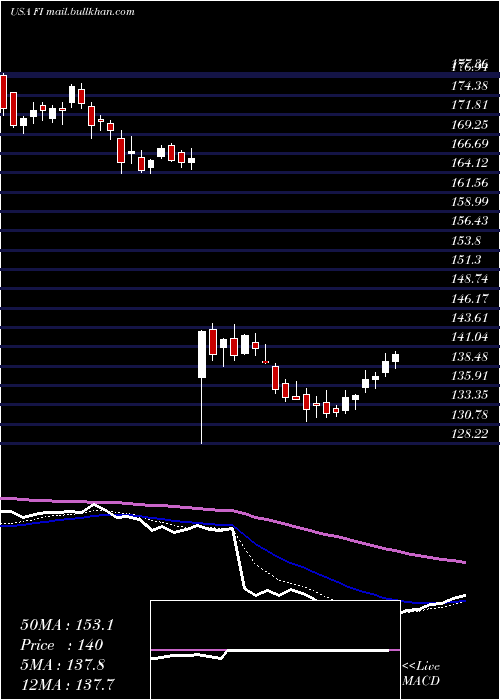Click the 174.38 price axis label

click(470, 86)
